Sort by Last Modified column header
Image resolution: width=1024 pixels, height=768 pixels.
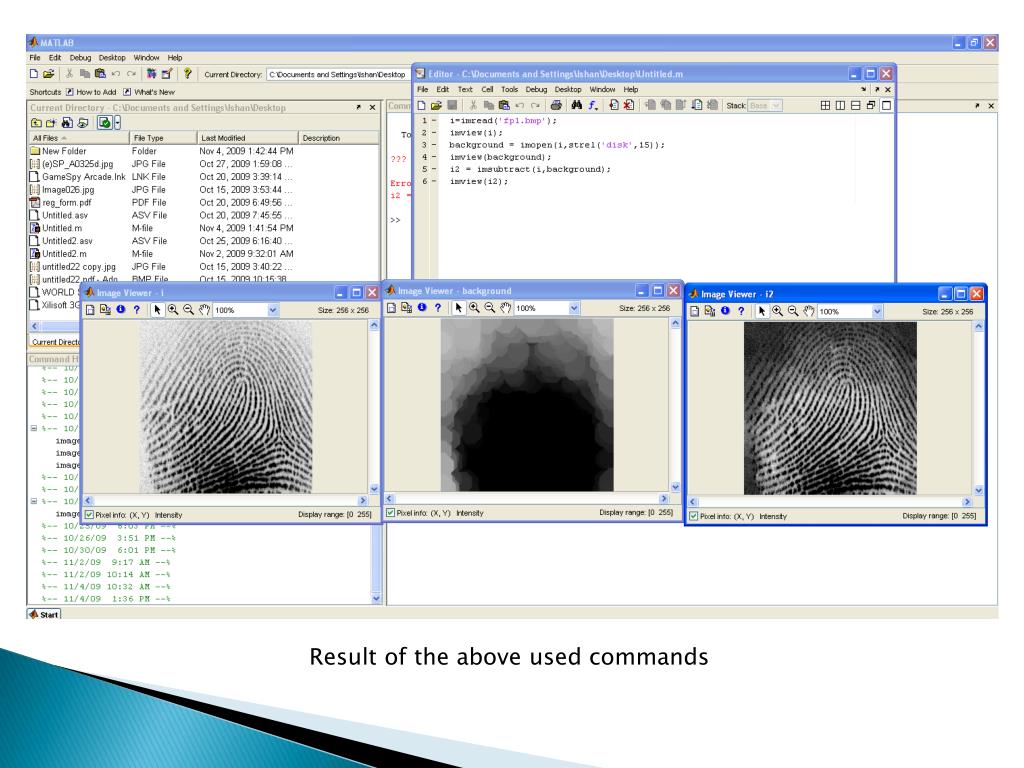(247, 138)
